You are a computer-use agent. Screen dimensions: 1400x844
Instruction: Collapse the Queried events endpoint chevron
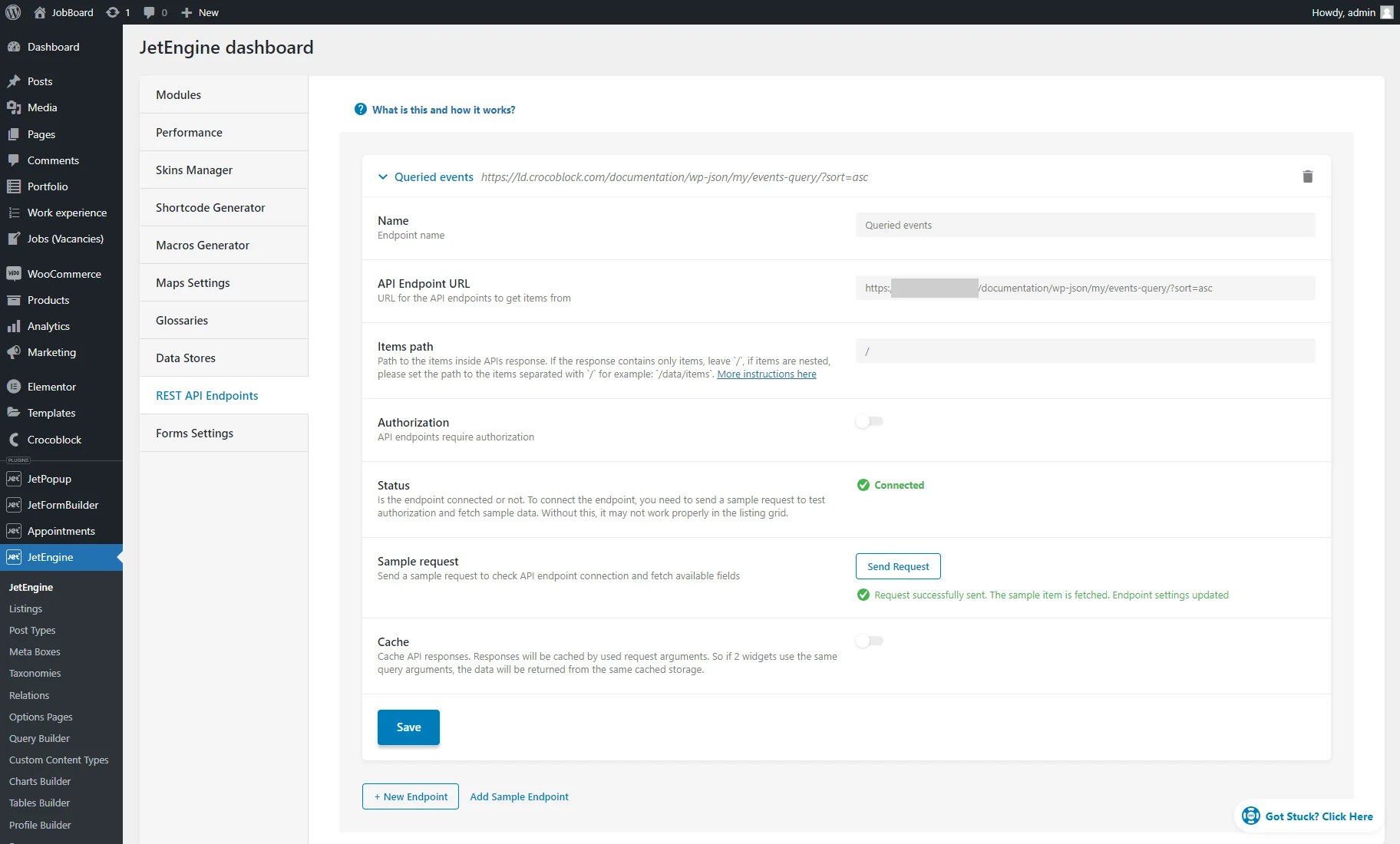[383, 177]
